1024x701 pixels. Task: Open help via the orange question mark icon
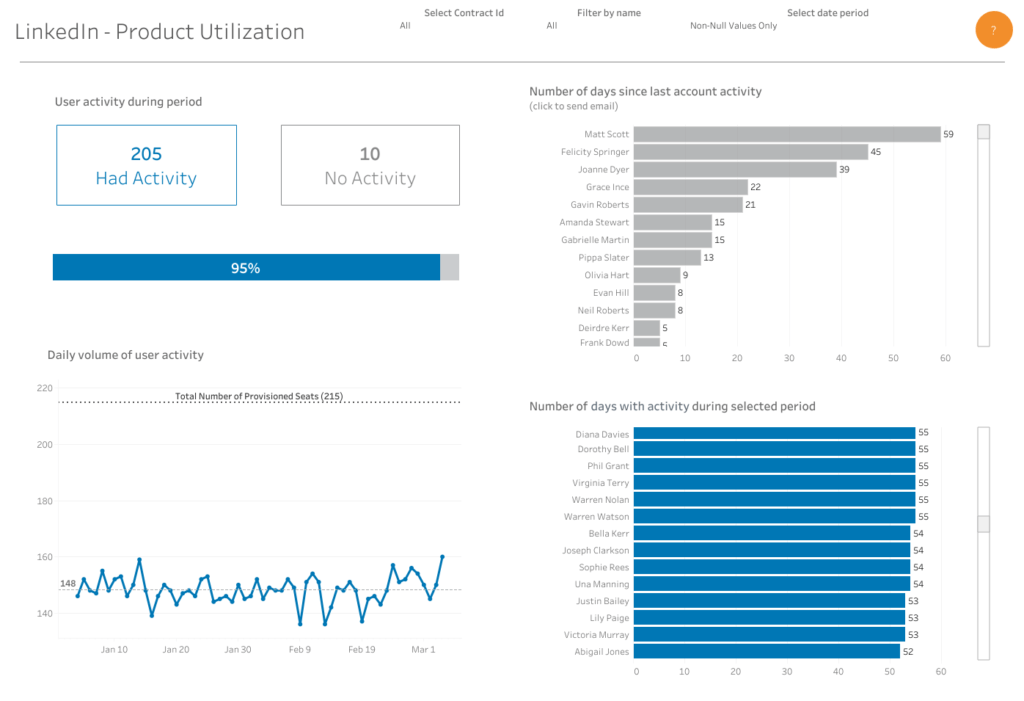coord(993,30)
